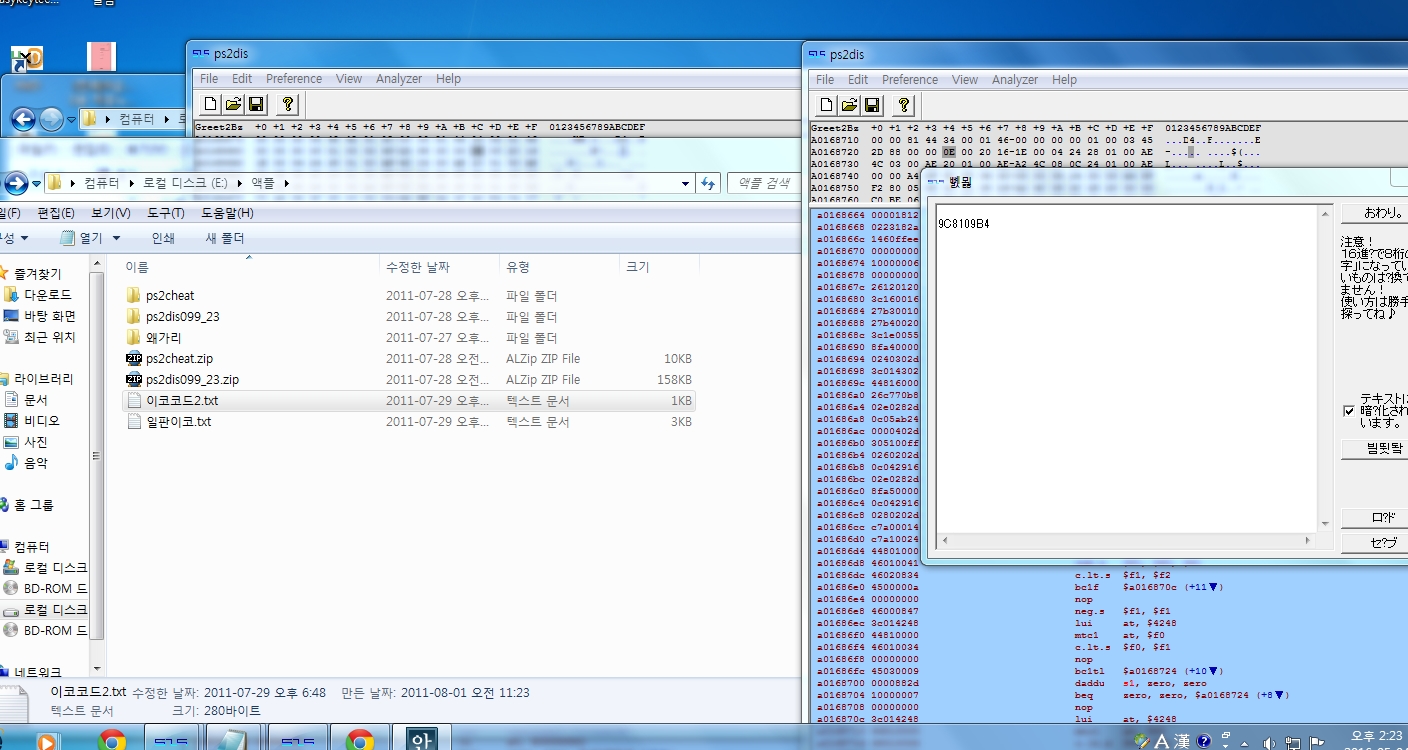The width and height of the screenshot is (1408, 750).
Task: Click the Help question mark icon in right ps2dis
Action: 903,105
